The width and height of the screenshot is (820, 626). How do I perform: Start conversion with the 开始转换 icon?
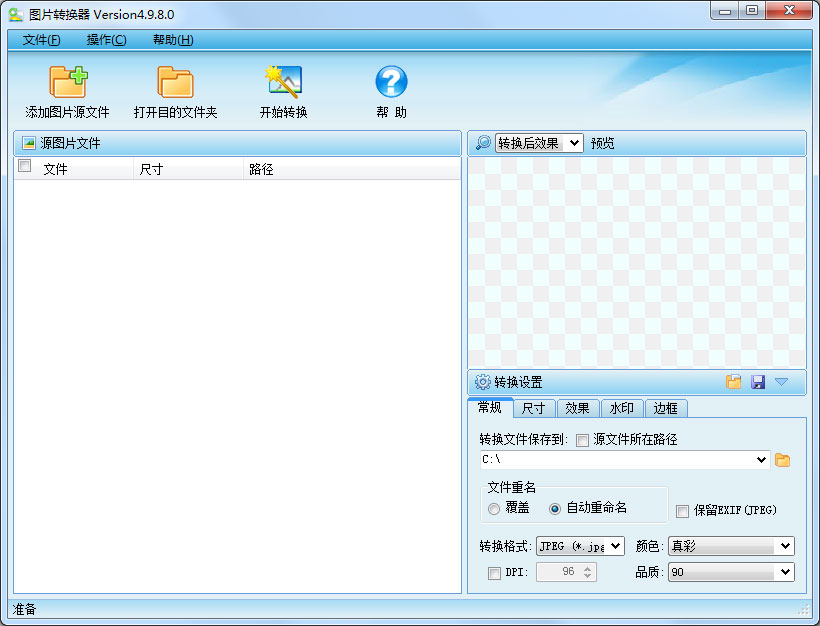[283, 82]
